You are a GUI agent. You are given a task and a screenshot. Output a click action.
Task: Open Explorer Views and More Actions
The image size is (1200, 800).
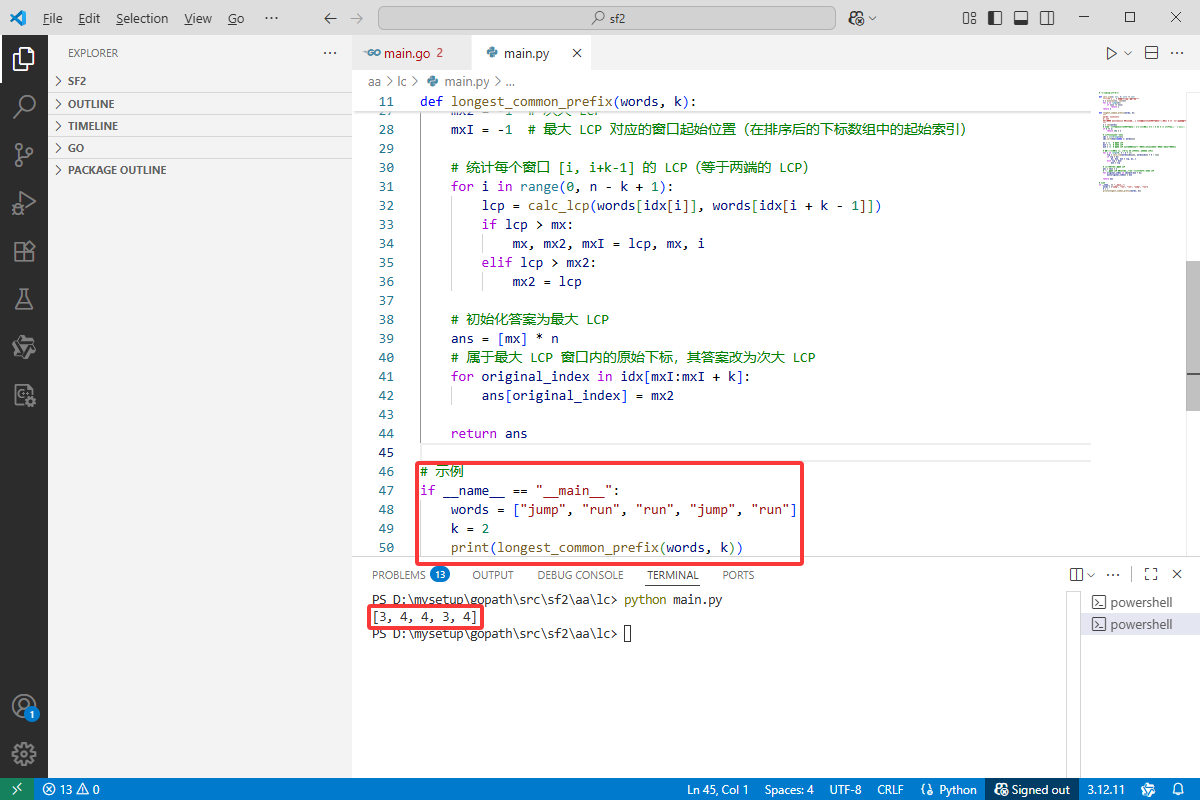(x=330, y=53)
